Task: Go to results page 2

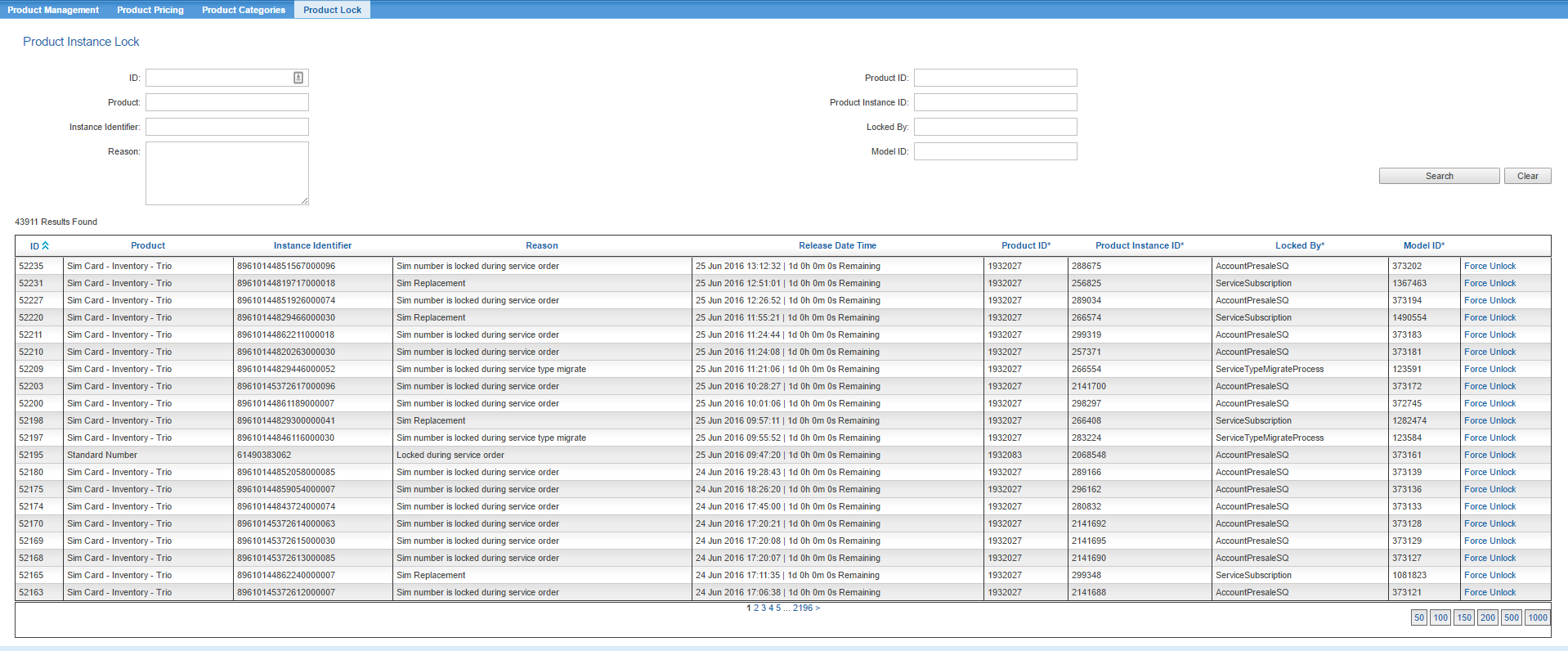Action: [x=756, y=608]
